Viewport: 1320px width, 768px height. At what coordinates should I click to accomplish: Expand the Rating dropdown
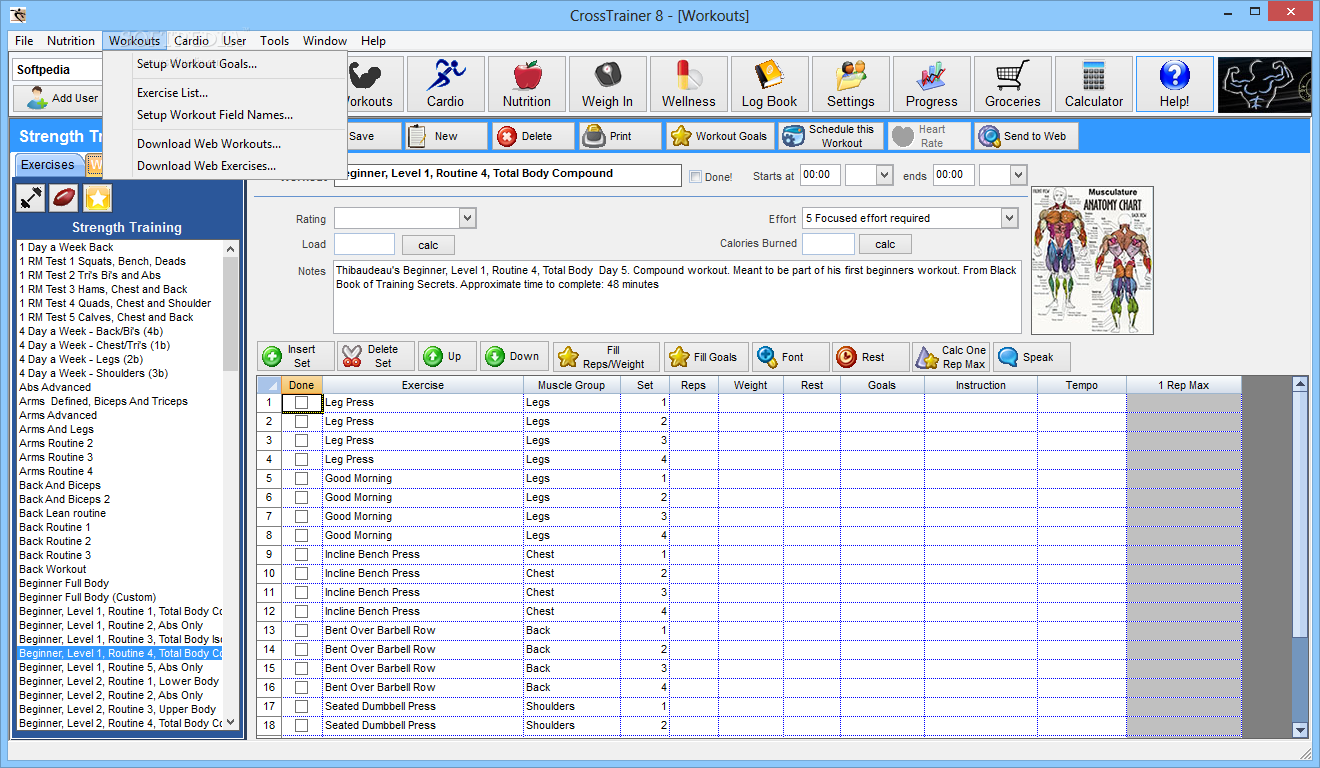pyautogui.click(x=467, y=218)
